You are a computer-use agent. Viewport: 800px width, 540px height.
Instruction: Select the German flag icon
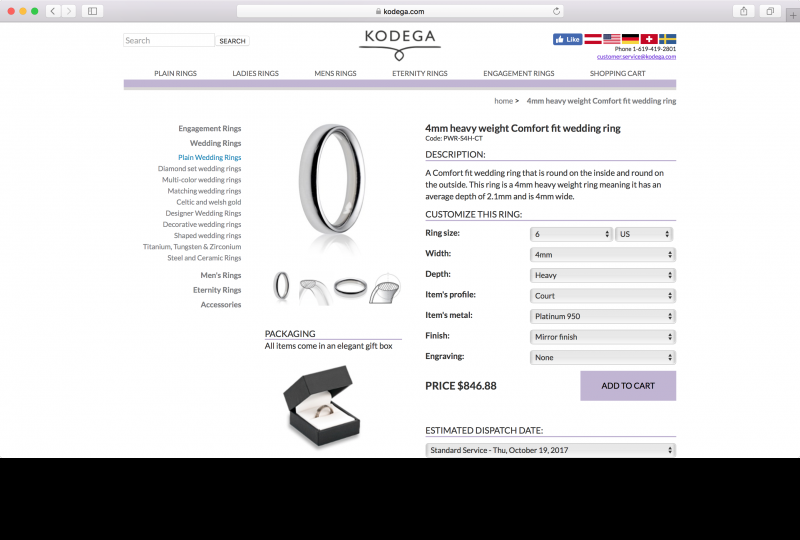pos(630,39)
